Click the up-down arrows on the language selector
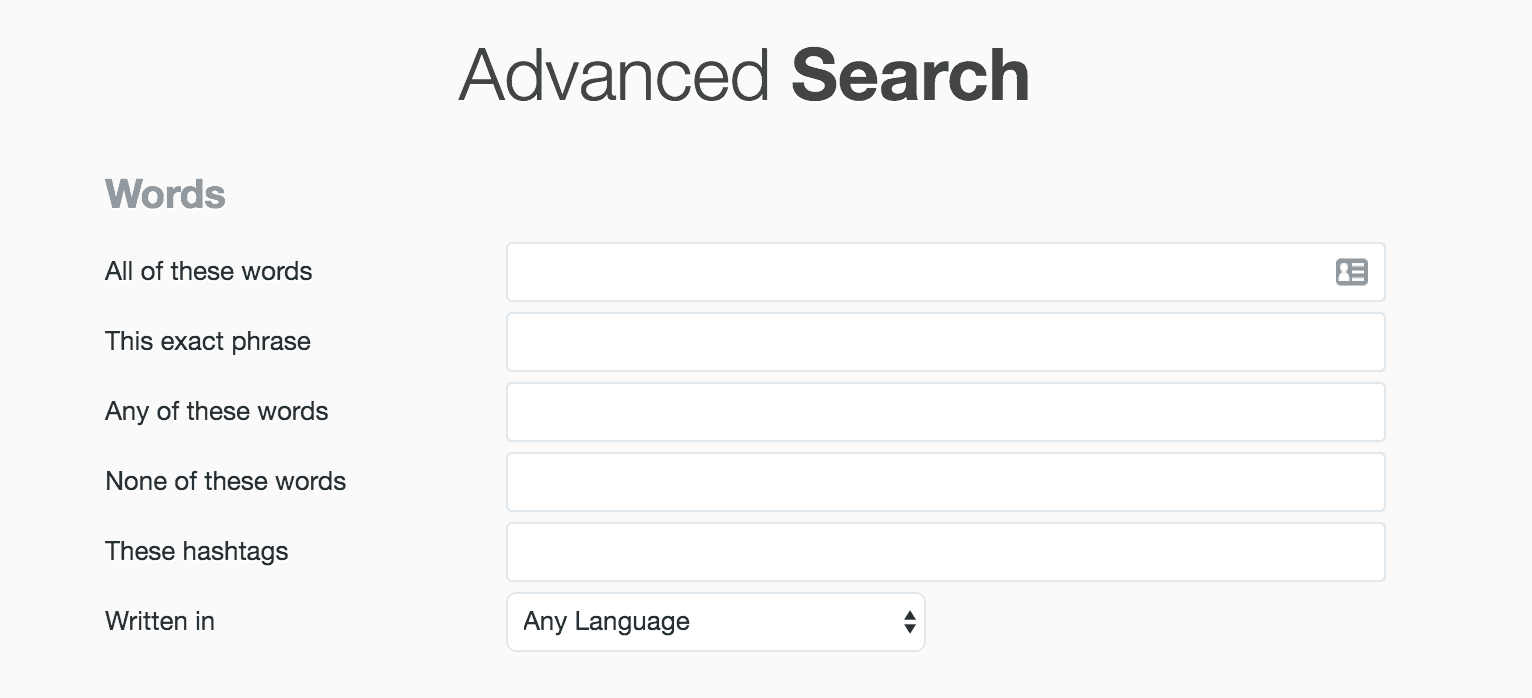 (909, 622)
